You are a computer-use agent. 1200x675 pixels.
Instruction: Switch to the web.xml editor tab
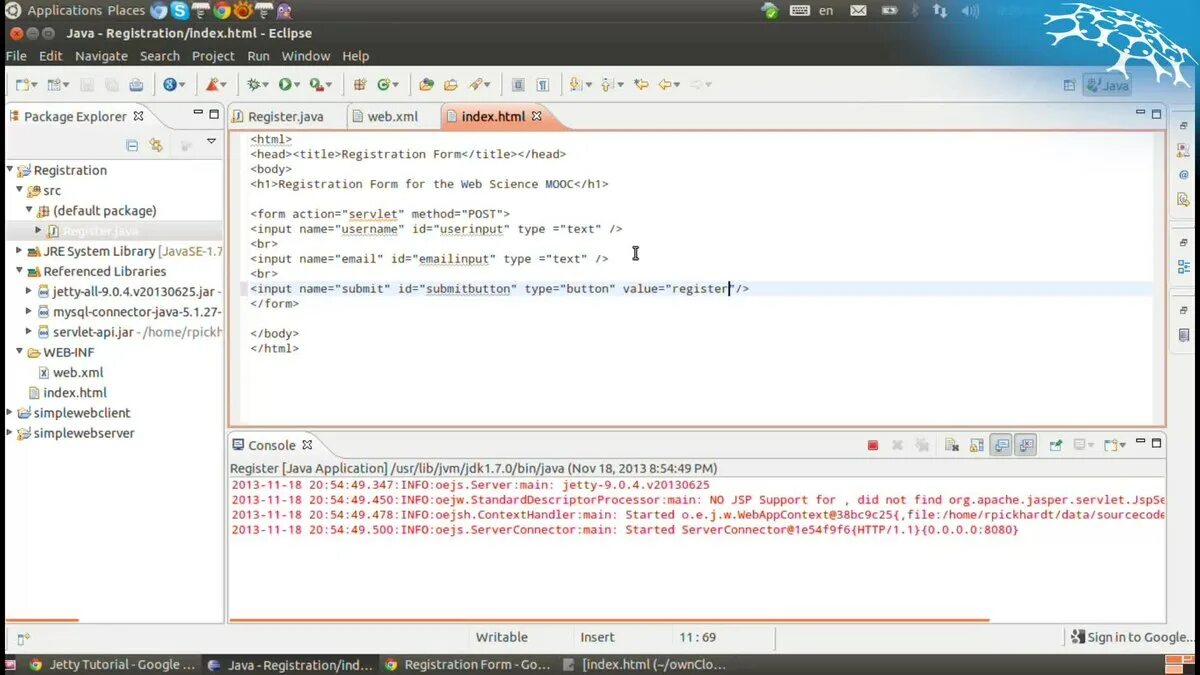(x=393, y=116)
